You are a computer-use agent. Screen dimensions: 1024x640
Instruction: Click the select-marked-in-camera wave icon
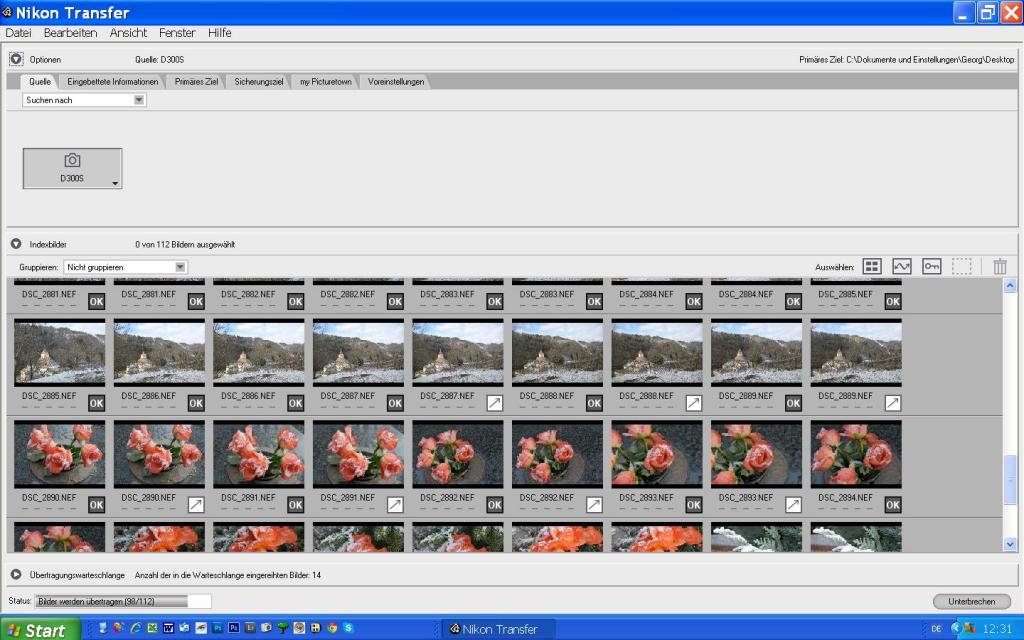point(902,266)
